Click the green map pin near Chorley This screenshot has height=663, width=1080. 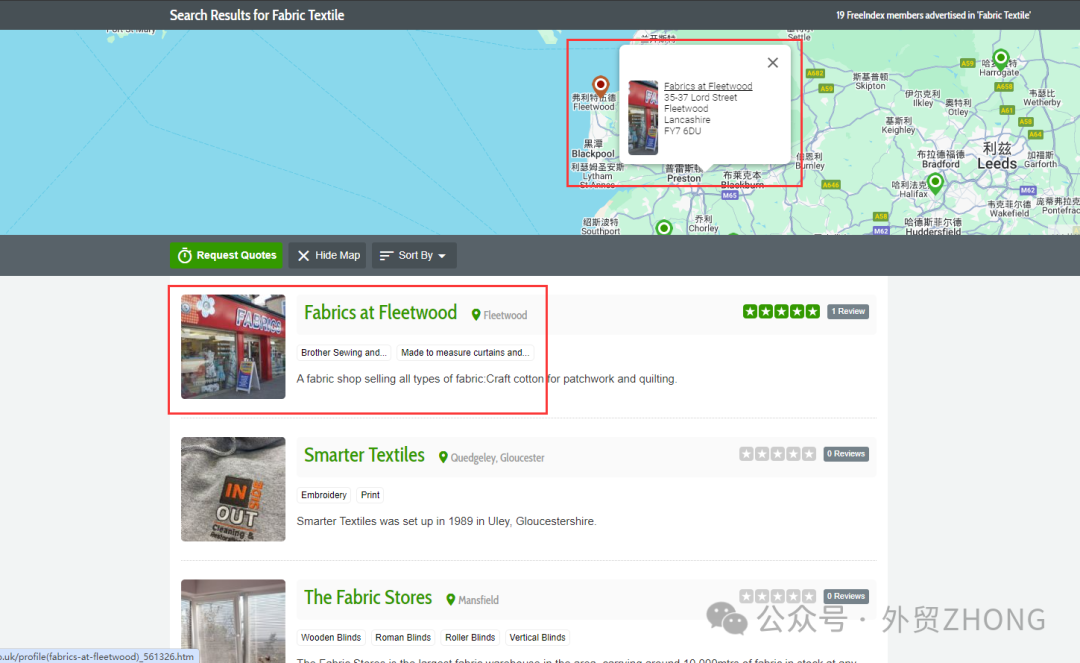[x=664, y=229]
